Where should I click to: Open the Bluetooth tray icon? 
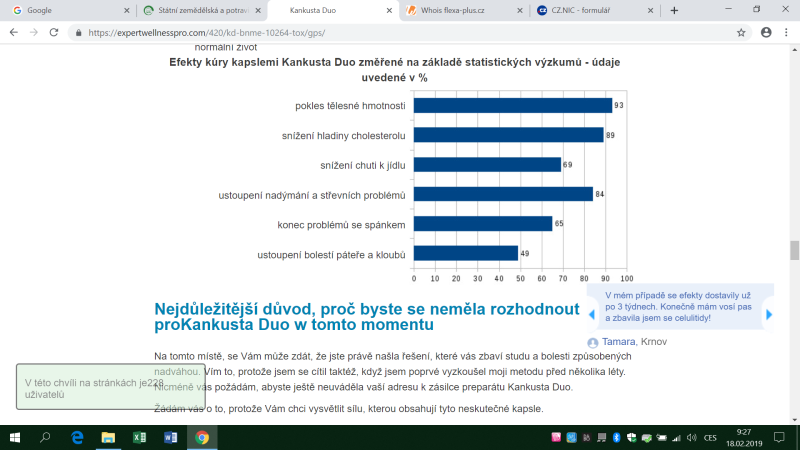[x=616, y=438]
